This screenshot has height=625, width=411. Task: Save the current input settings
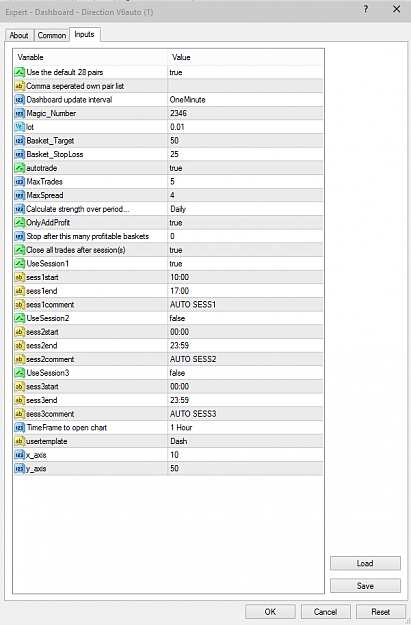pos(365,586)
